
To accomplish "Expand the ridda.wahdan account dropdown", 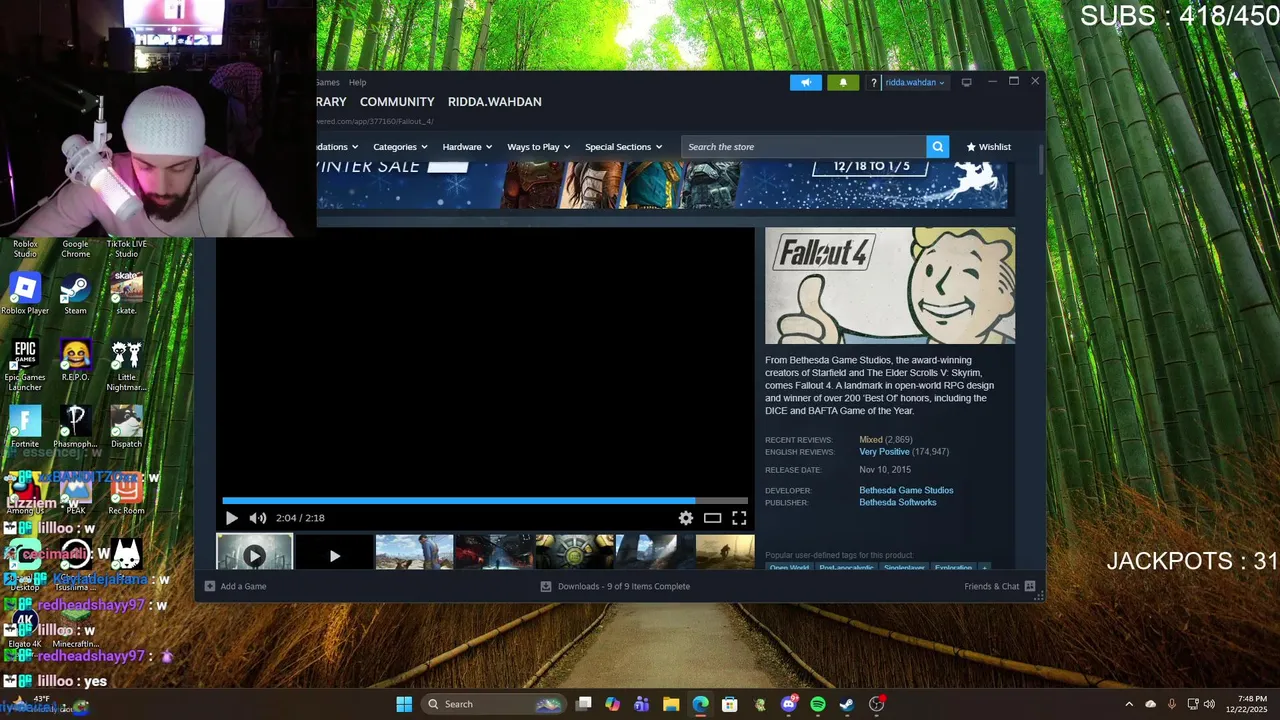I will 916,82.
